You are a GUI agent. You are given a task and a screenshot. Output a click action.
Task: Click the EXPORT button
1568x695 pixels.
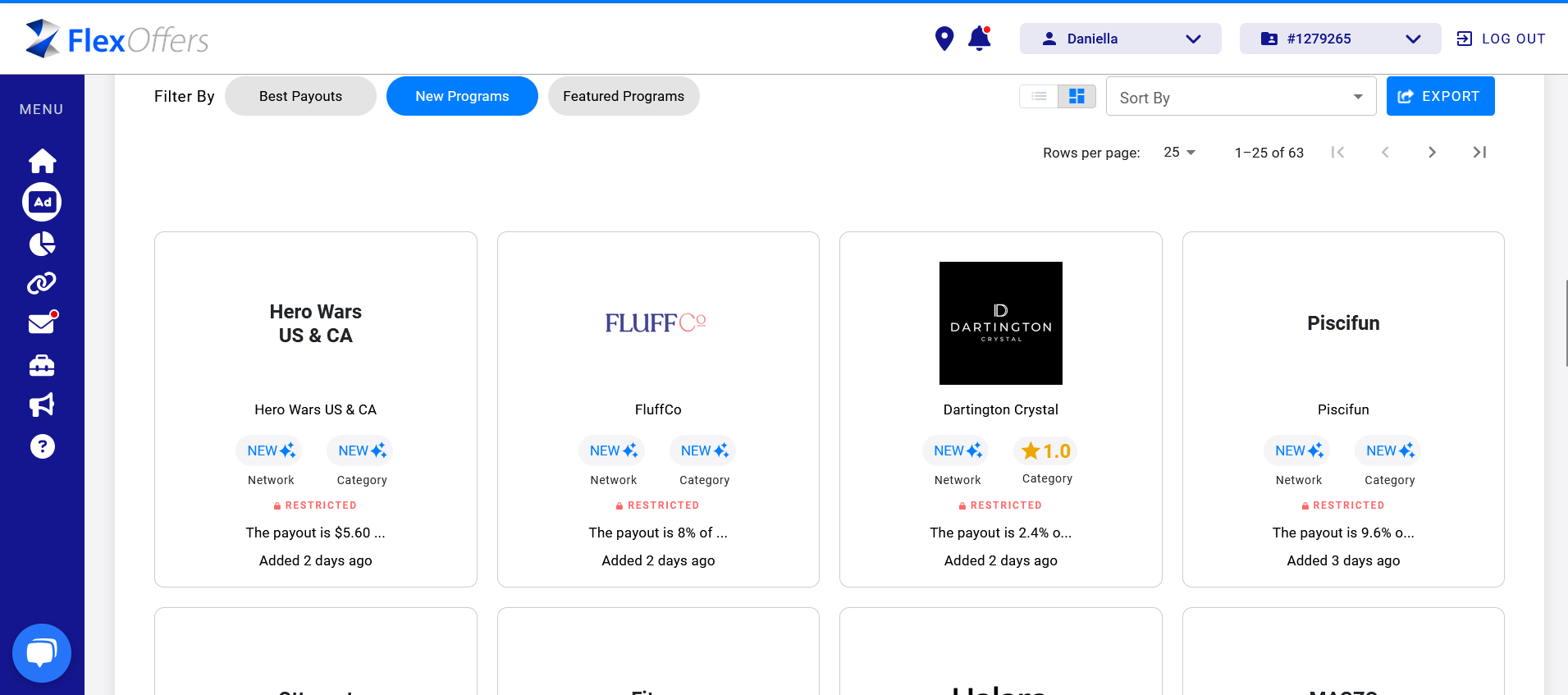point(1440,96)
